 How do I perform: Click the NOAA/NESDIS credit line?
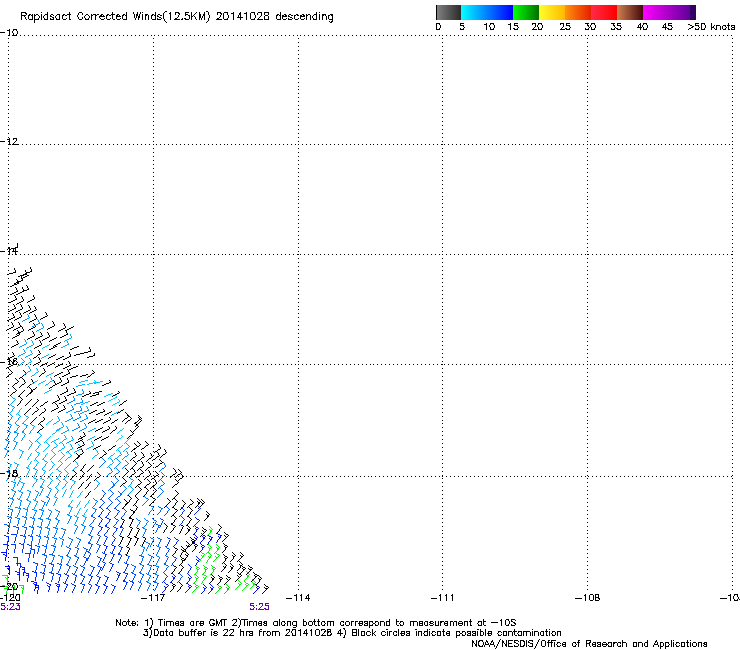coord(589,644)
